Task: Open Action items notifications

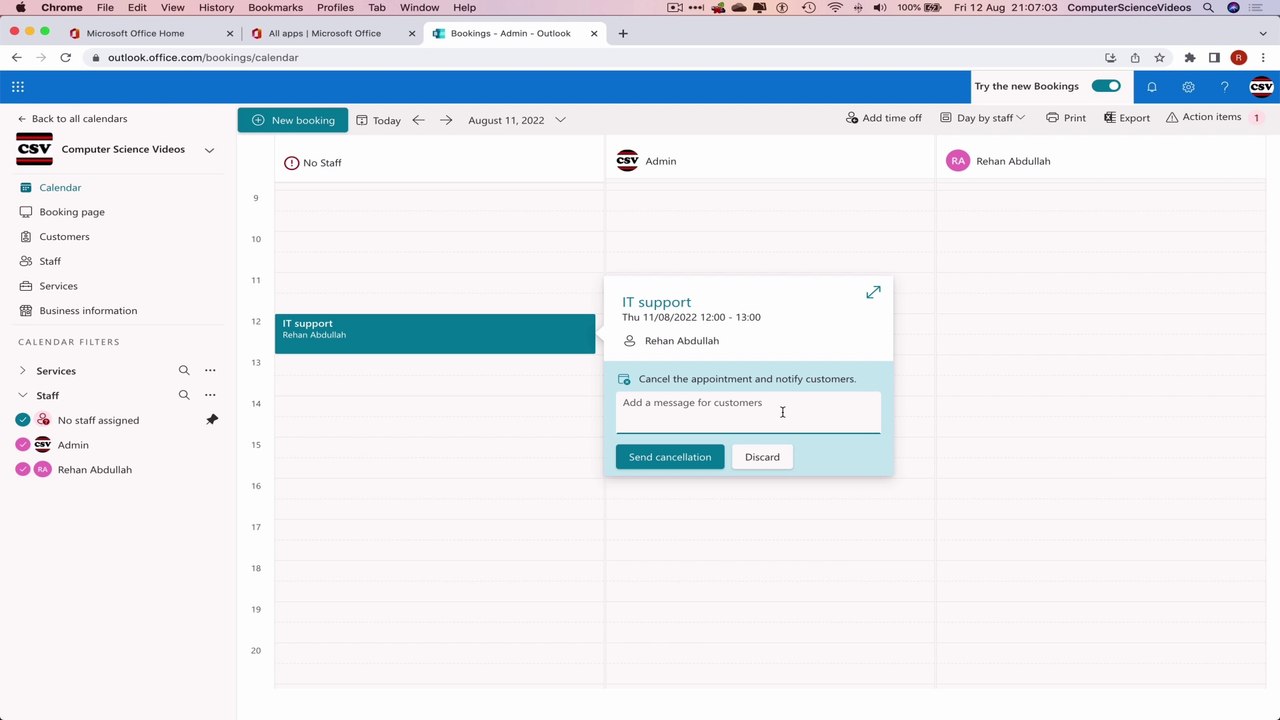Action: coord(1214,117)
